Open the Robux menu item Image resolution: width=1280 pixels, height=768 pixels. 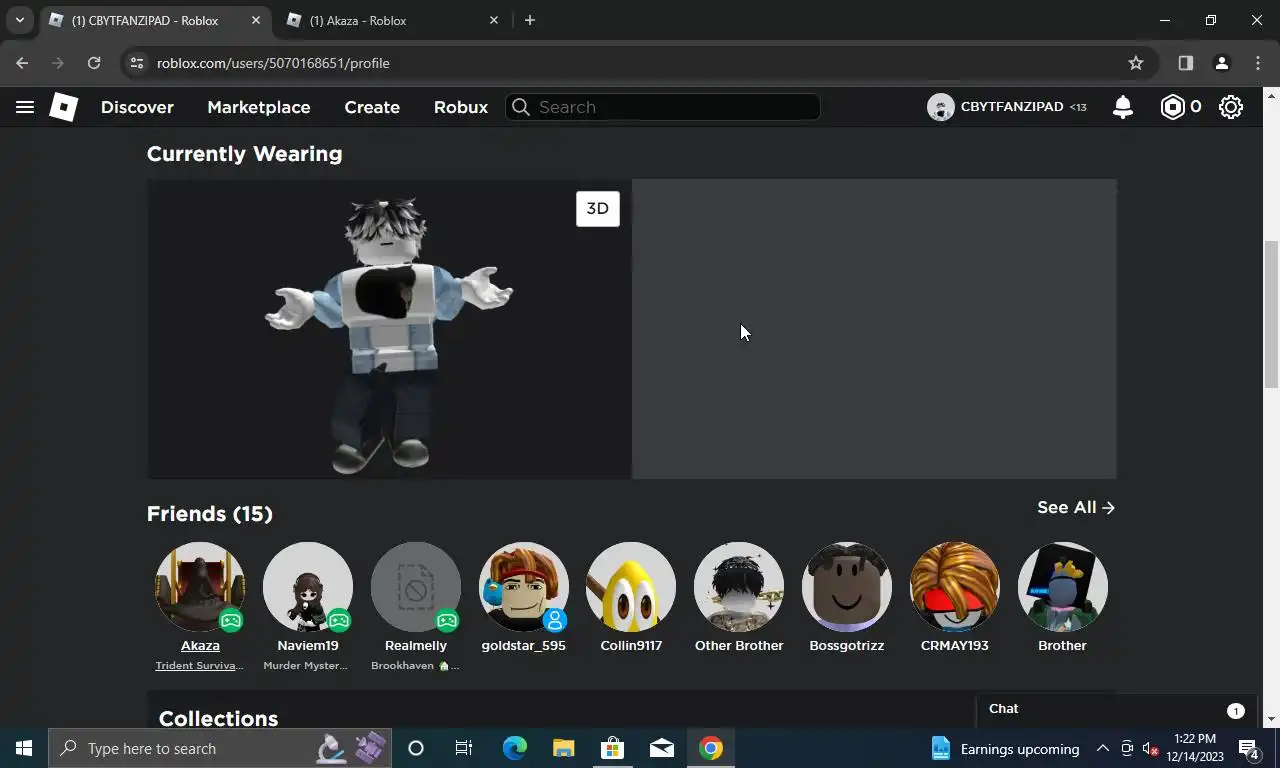coord(461,107)
